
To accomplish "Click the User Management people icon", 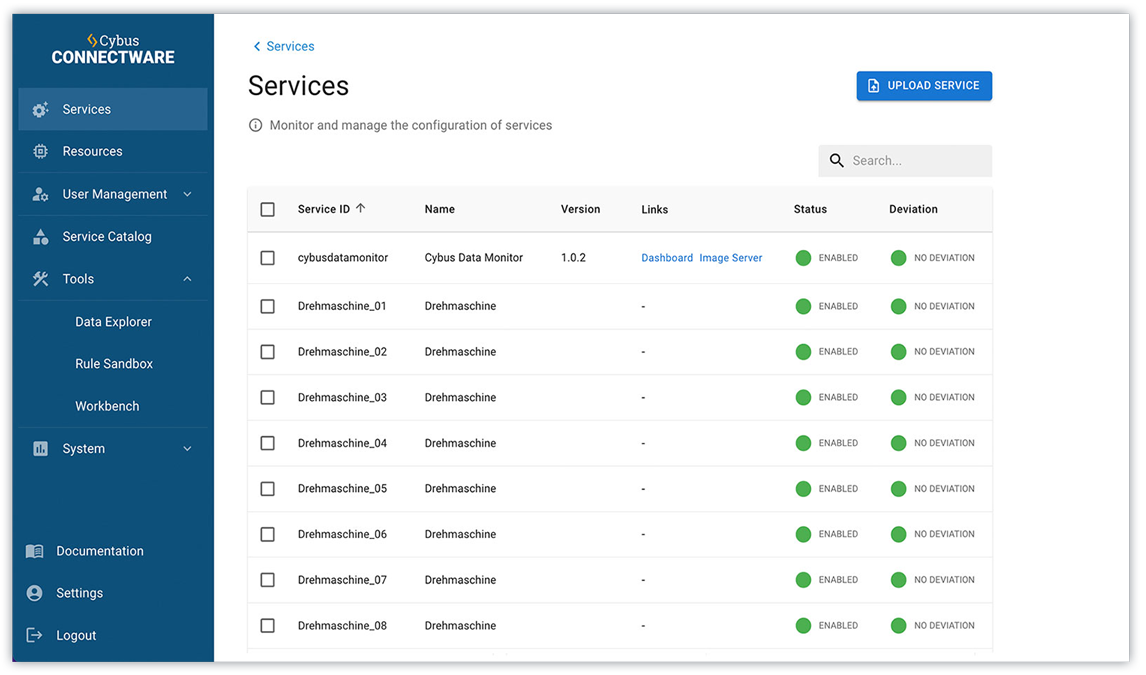I will click(40, 194).
